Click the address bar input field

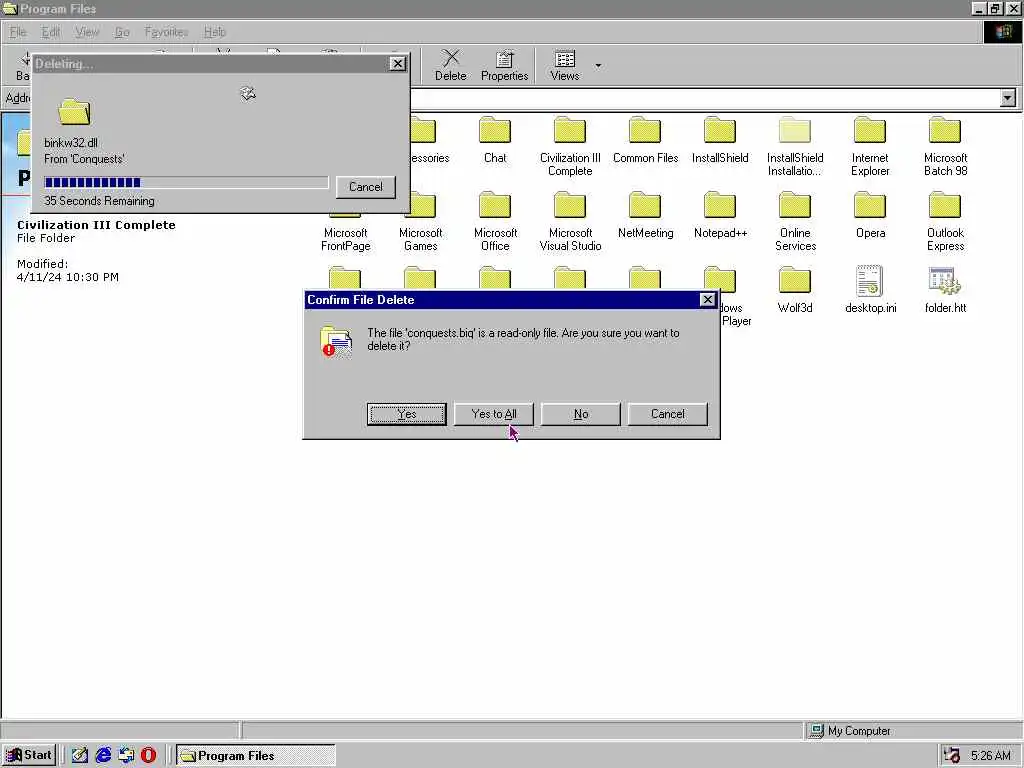click(x=705, y=98)
